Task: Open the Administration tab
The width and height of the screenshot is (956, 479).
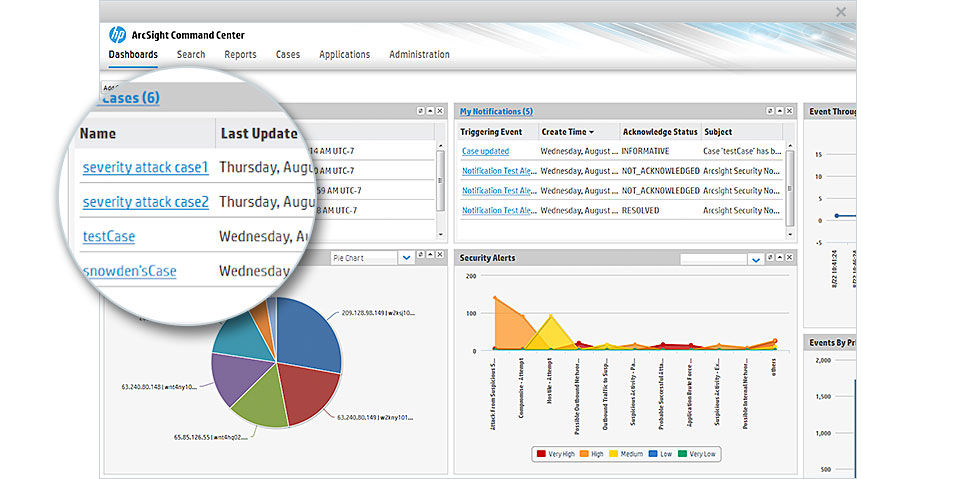Action: pos(419,55)
